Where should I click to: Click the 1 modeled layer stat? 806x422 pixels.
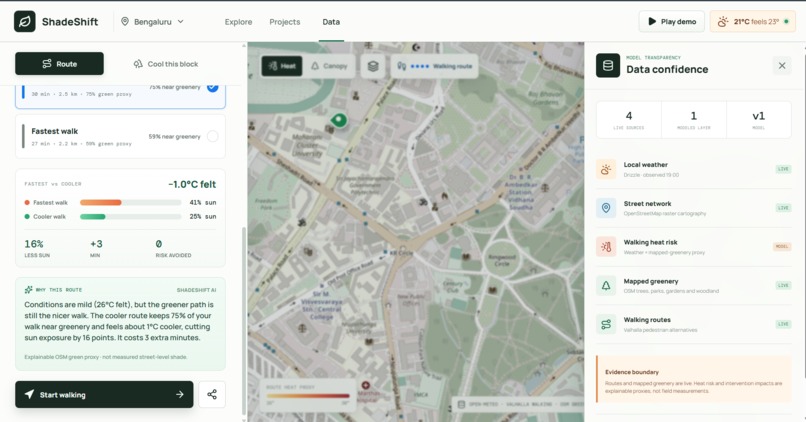[693, 120]
